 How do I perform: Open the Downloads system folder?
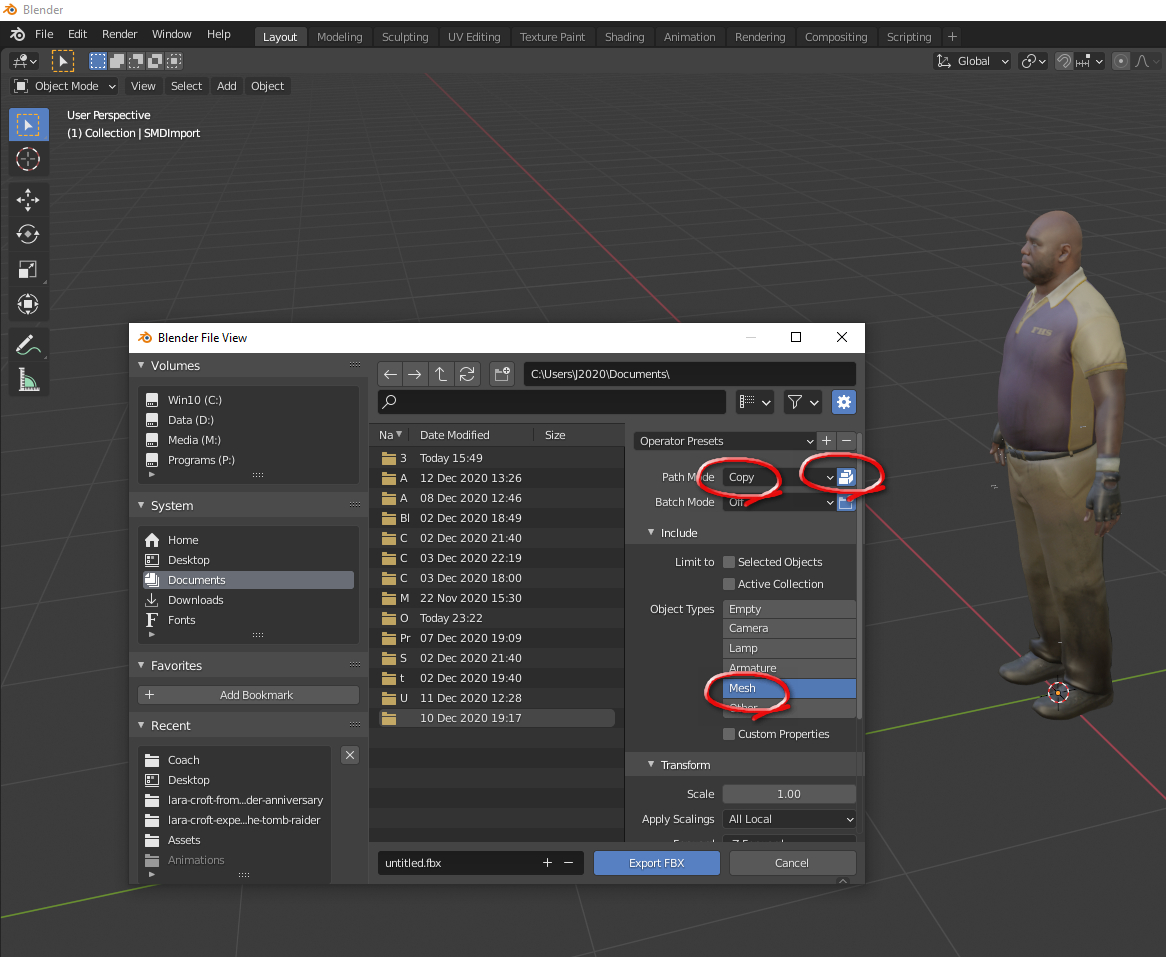pos(248,600)
